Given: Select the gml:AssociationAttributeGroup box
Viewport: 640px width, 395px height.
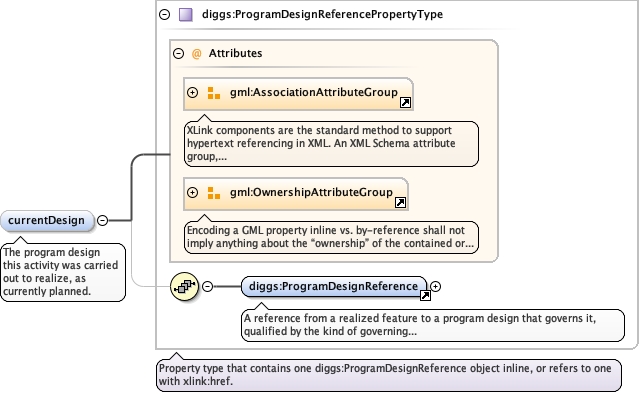Looking at the screenshot, I should 298,94.
